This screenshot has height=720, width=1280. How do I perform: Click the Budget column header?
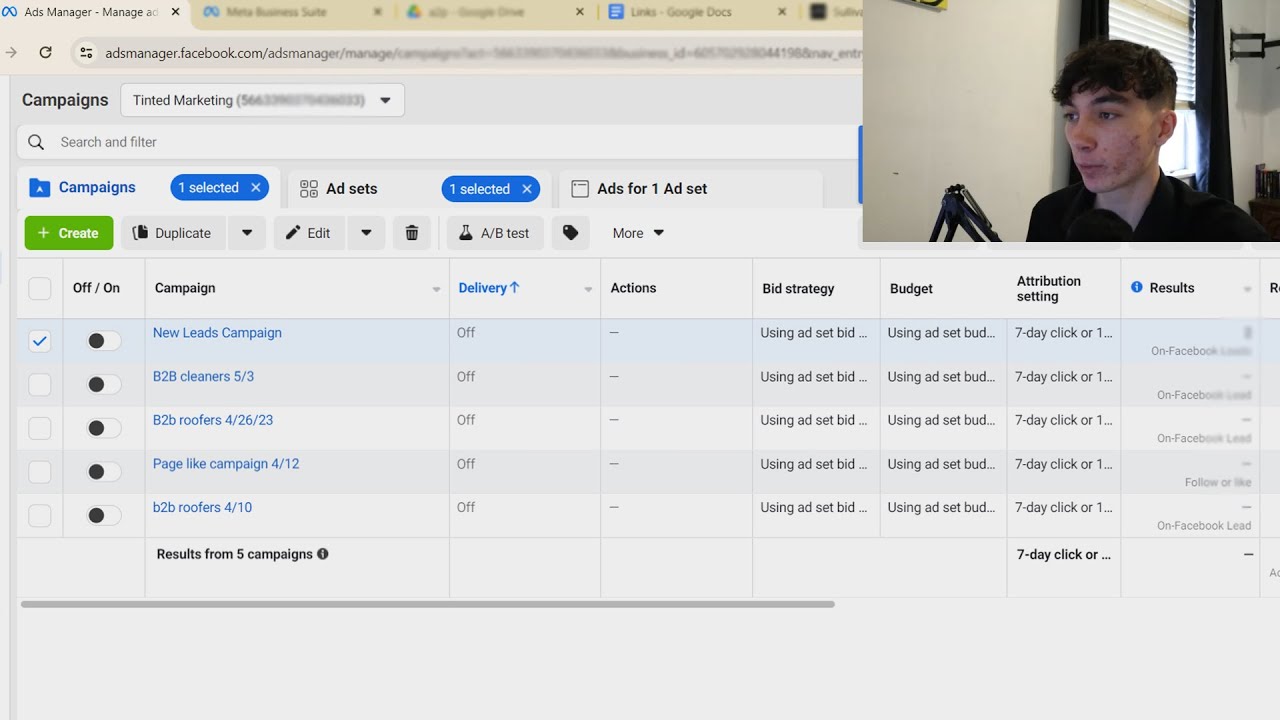[911, 289]
